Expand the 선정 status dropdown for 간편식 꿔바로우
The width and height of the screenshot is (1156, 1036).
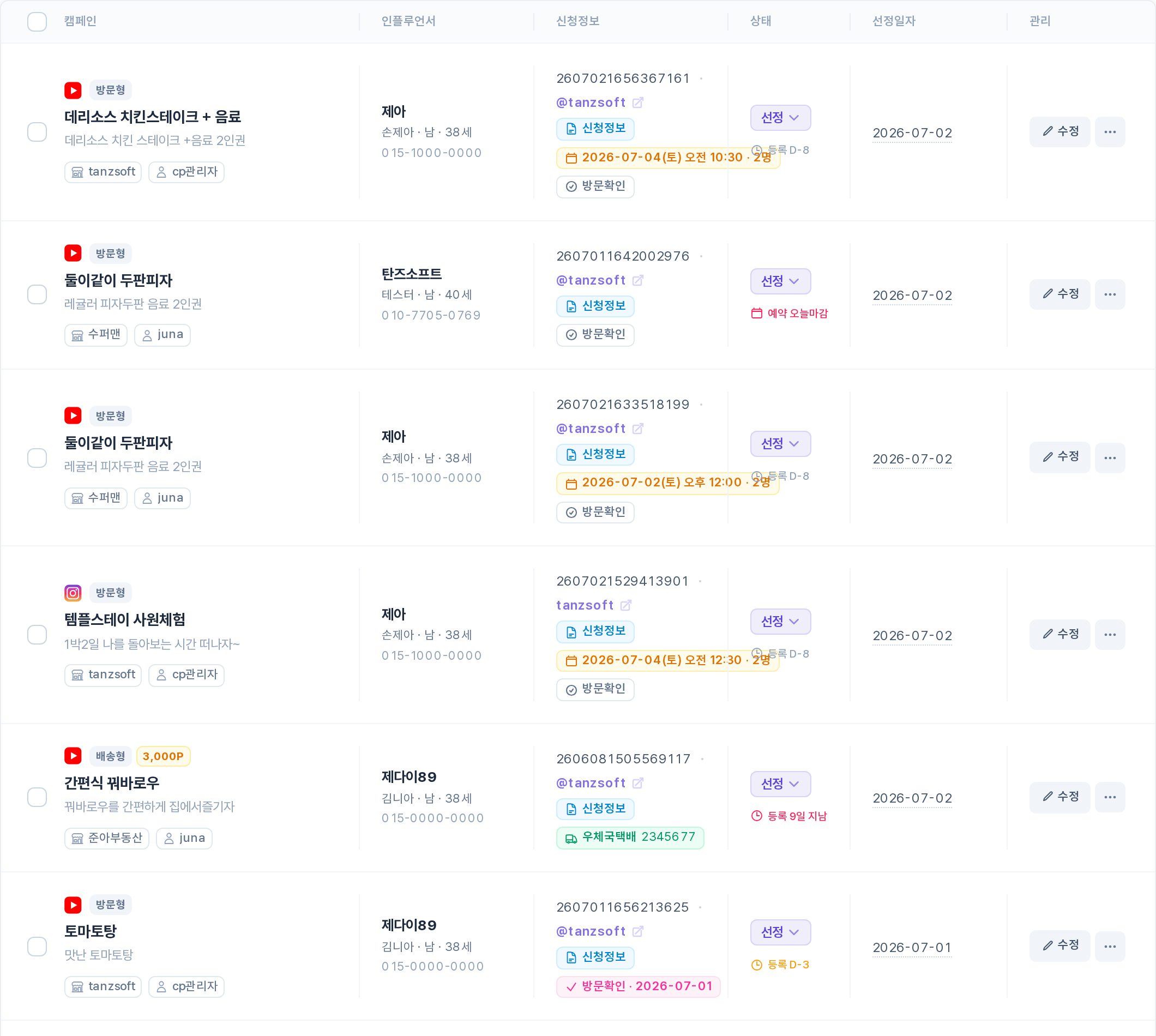pos(780,785)
